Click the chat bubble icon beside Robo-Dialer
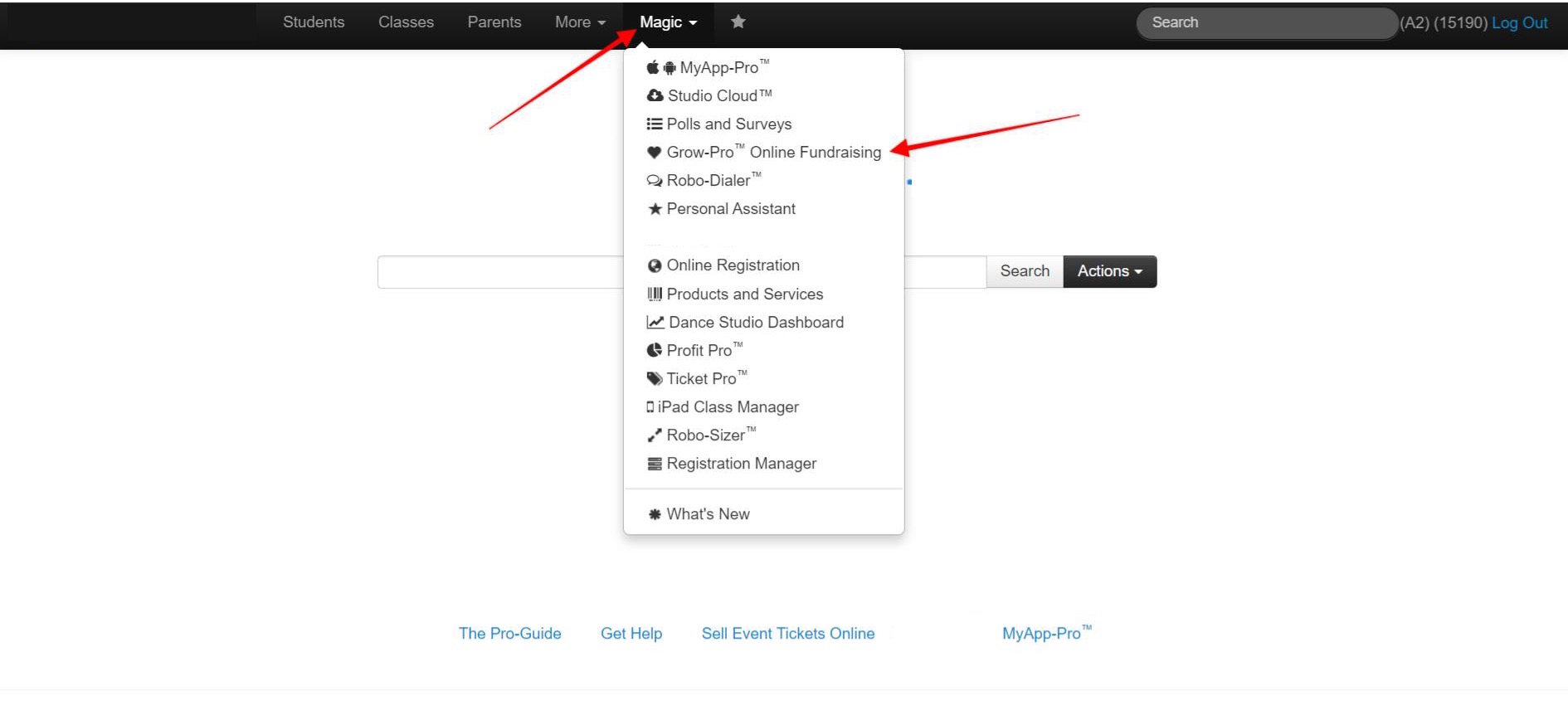This screenshot has height=710, width=1568. (655, 181)
